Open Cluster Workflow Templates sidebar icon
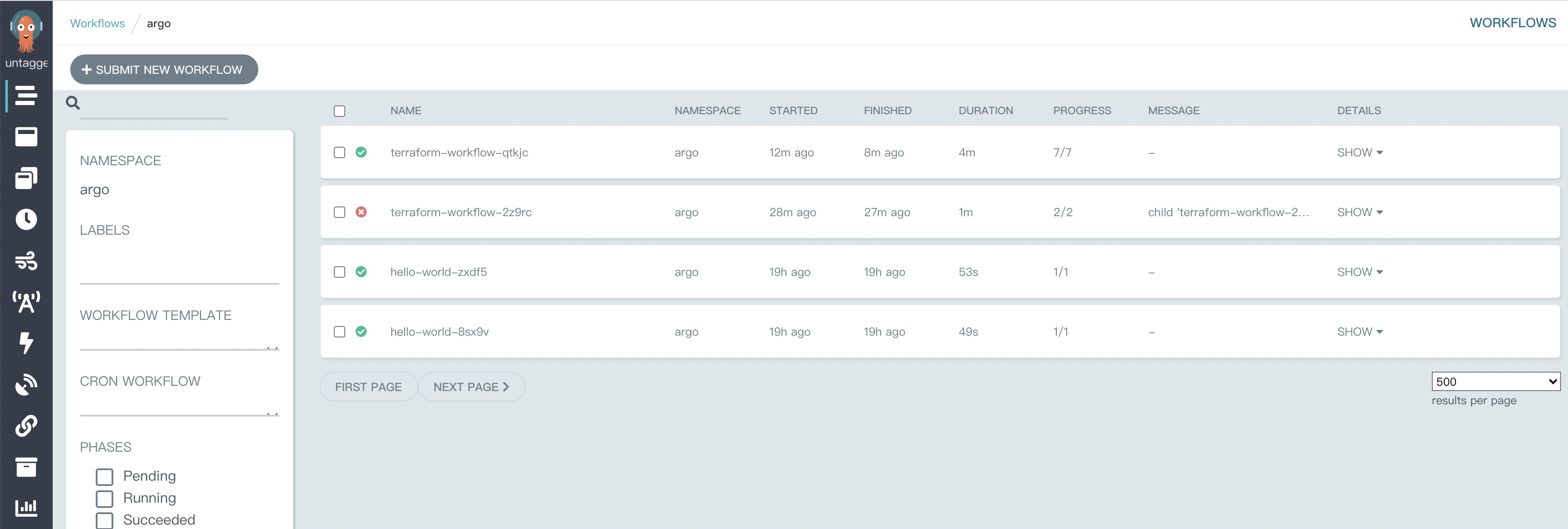The height and width of the screenshot is (529, 1568). tap(25, 178)
